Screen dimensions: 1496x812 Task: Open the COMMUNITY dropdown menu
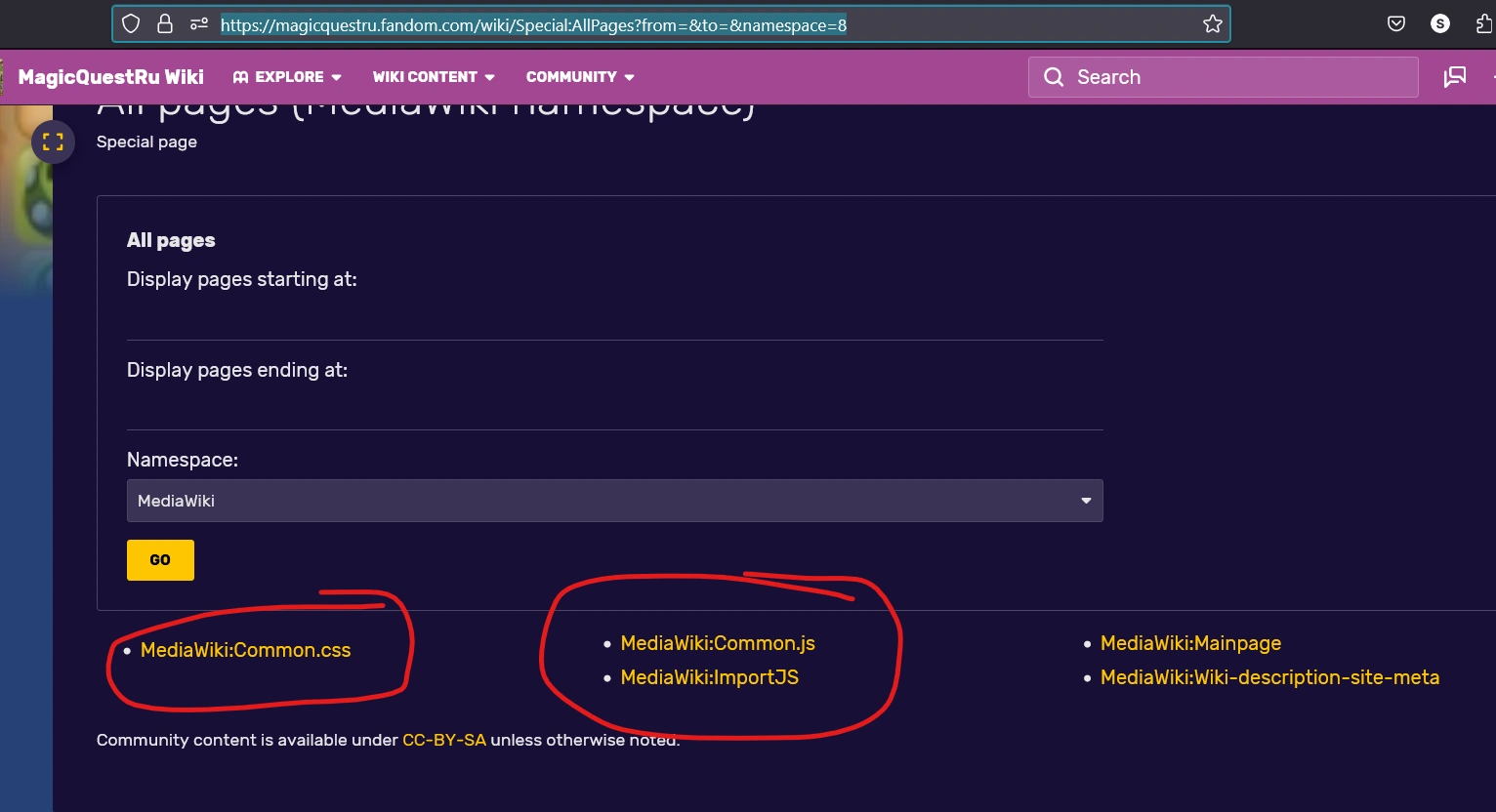(580, 77)
